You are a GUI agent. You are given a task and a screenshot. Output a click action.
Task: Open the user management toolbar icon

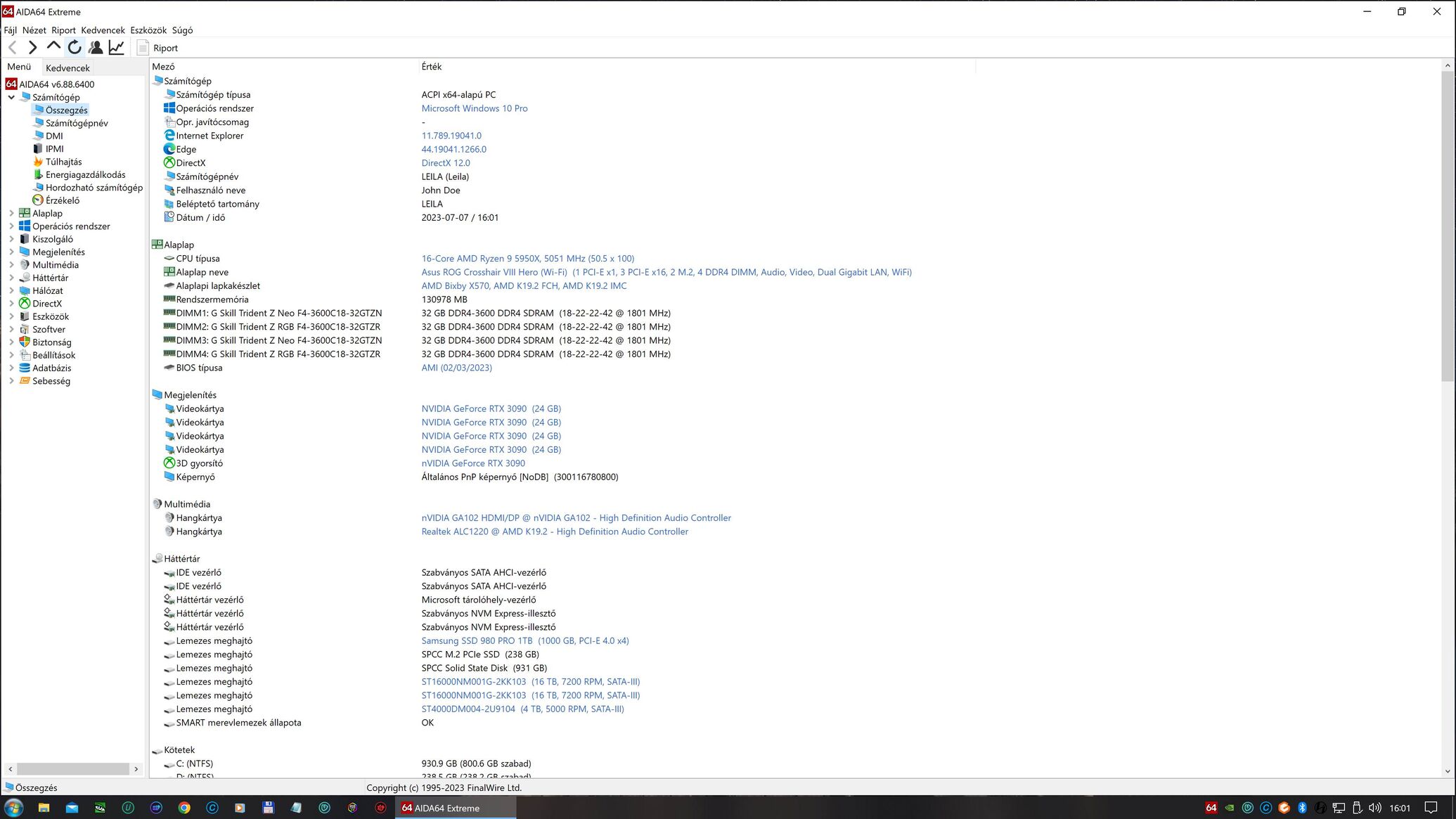(96, 47)
